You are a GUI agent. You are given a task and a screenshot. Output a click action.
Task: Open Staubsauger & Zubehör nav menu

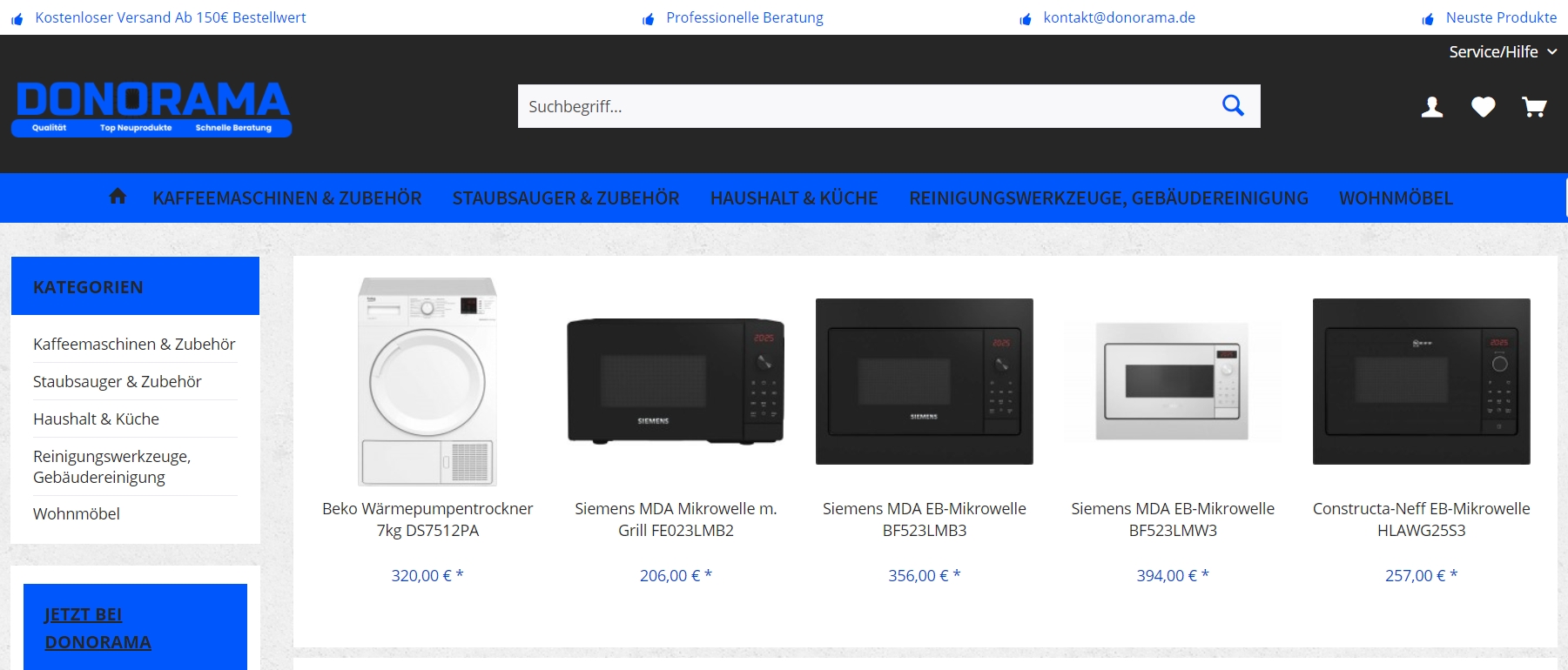pos(566,198)
